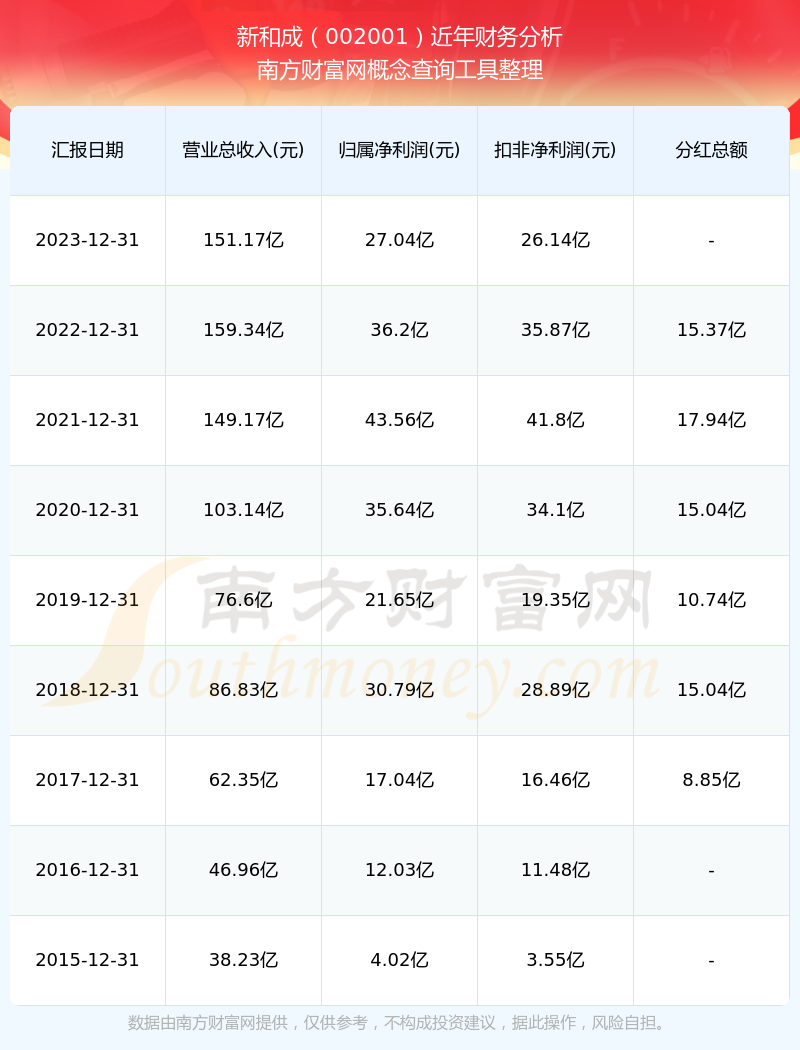Select the 11.48亿 cell
The image size is (800, 1050).
coord(556,871)
